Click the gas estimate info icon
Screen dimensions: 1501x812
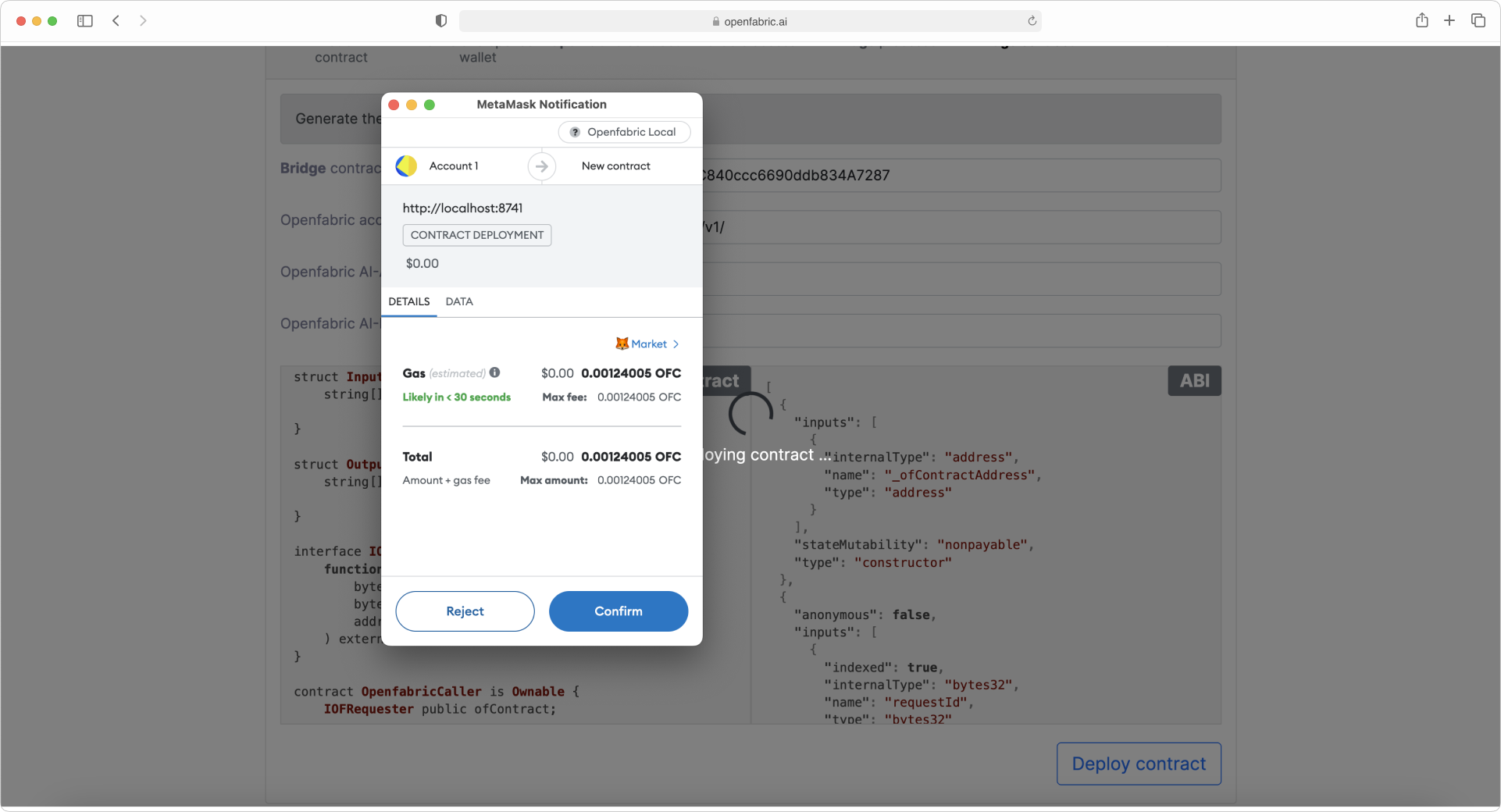coord(494,372)
